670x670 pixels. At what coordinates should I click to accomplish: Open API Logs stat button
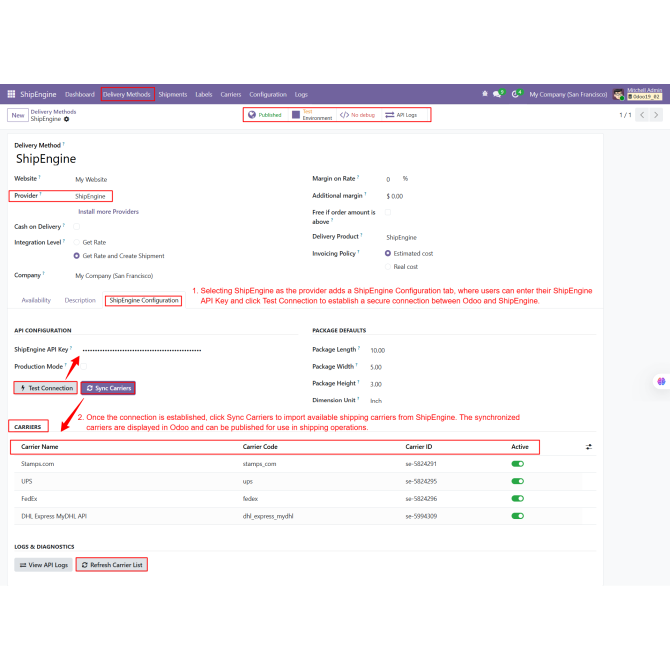(402, 115)
